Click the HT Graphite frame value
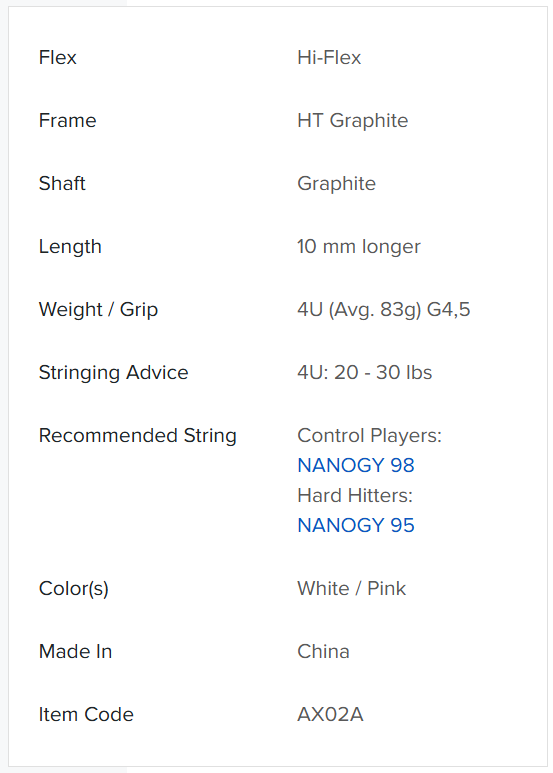553x773 pixels. tap(352, 121)
